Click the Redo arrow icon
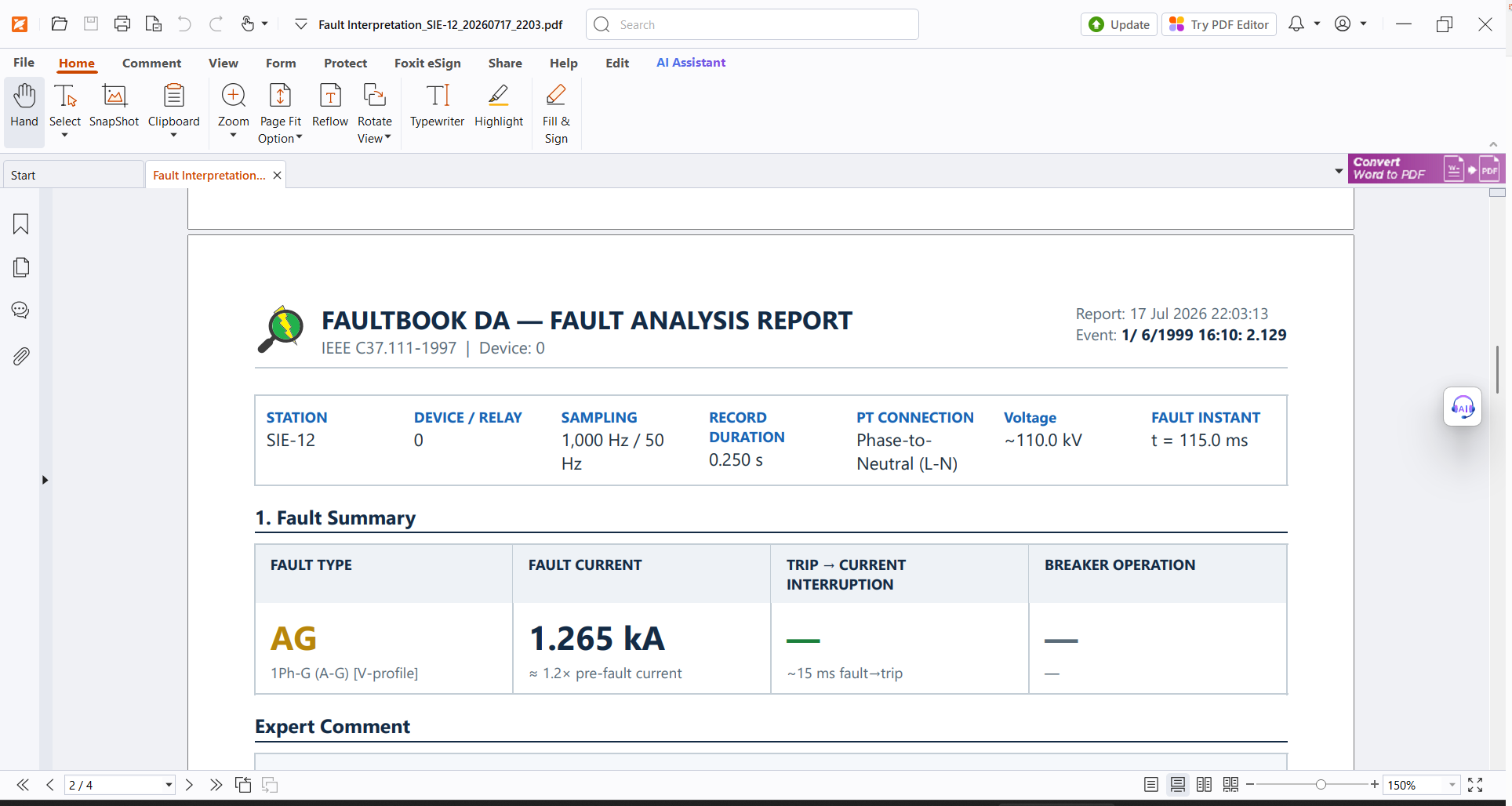 click(216, 24)
